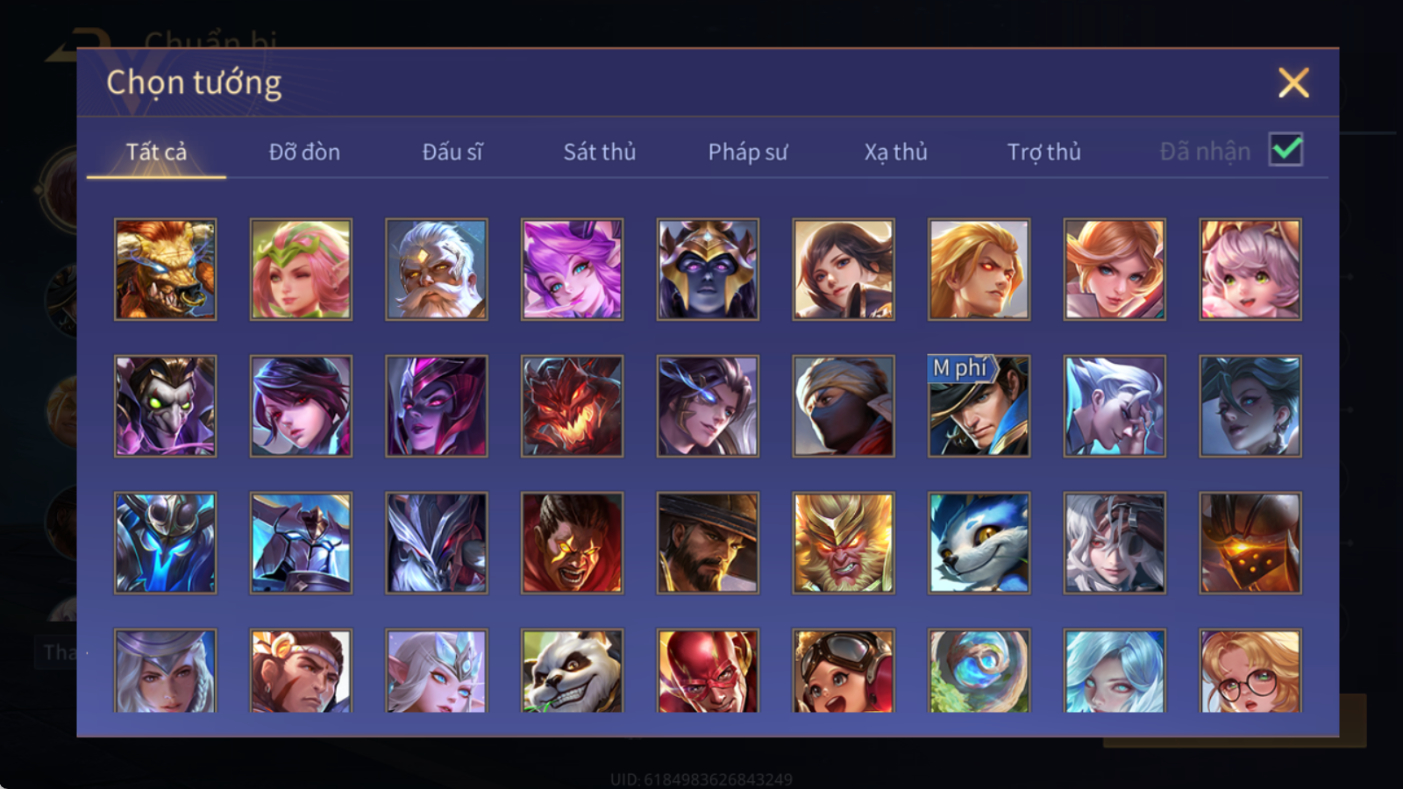This screenshot has height=789, width=1403.
Task: Select the masked ninja hero portrait
Action: click(x=843, y=406)
